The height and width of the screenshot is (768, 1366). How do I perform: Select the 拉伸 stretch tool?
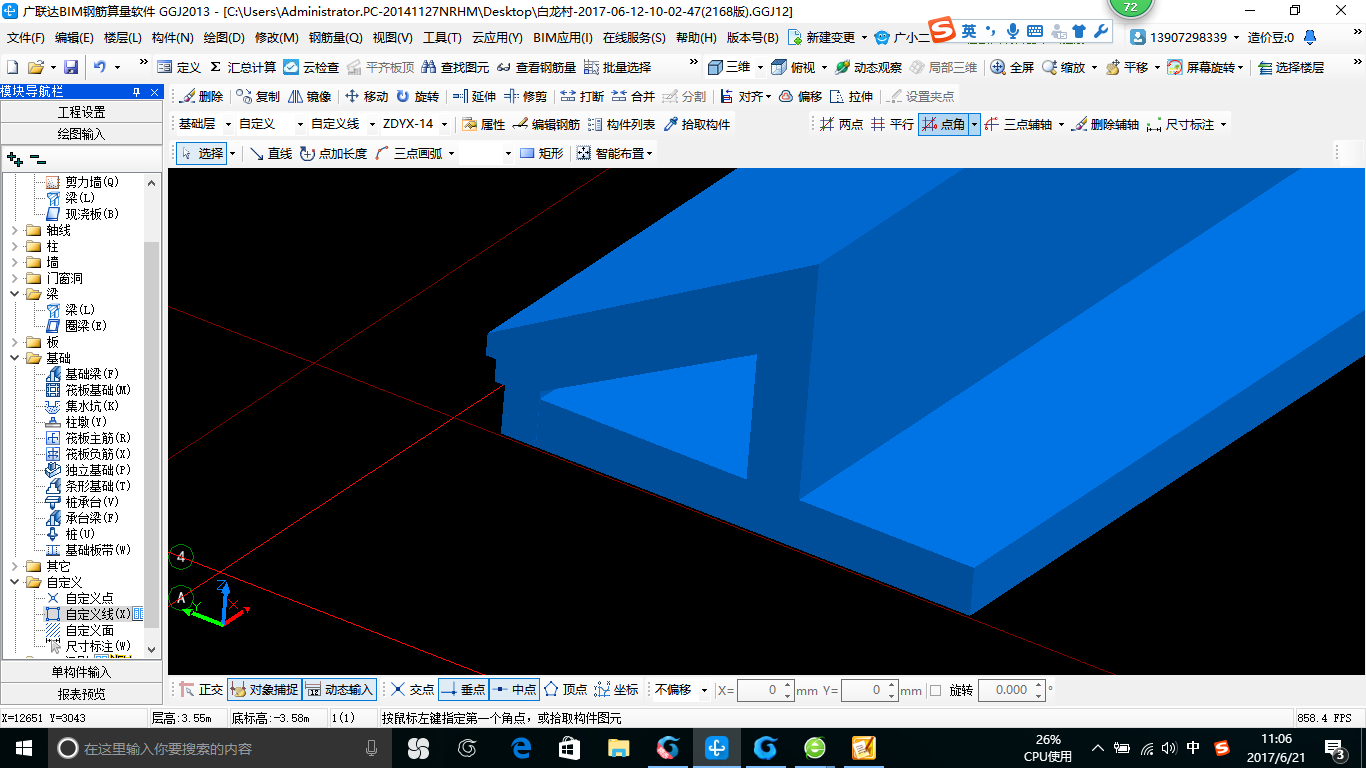(851, 96)
